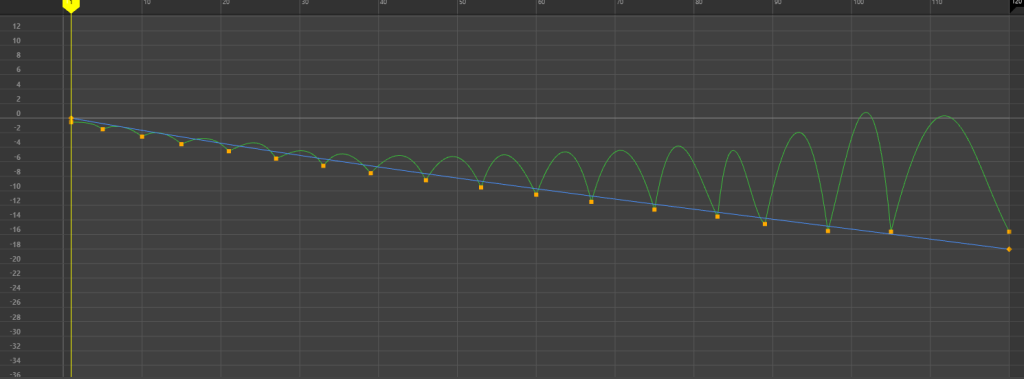Select the green keyframe near frame 75

click(654, 209)
